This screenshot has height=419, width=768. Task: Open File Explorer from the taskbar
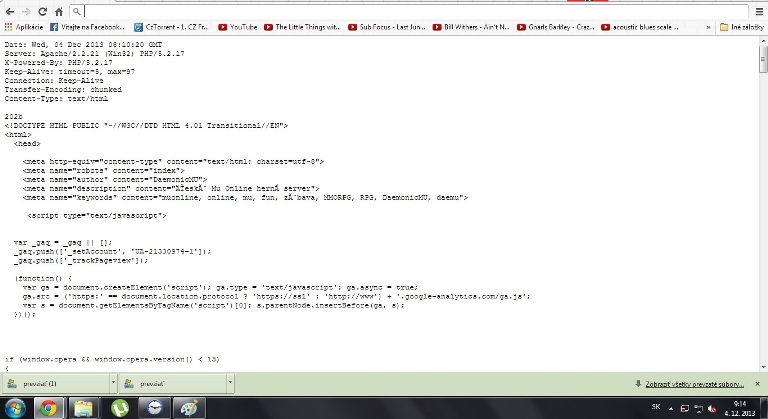[x=84, y=407]
